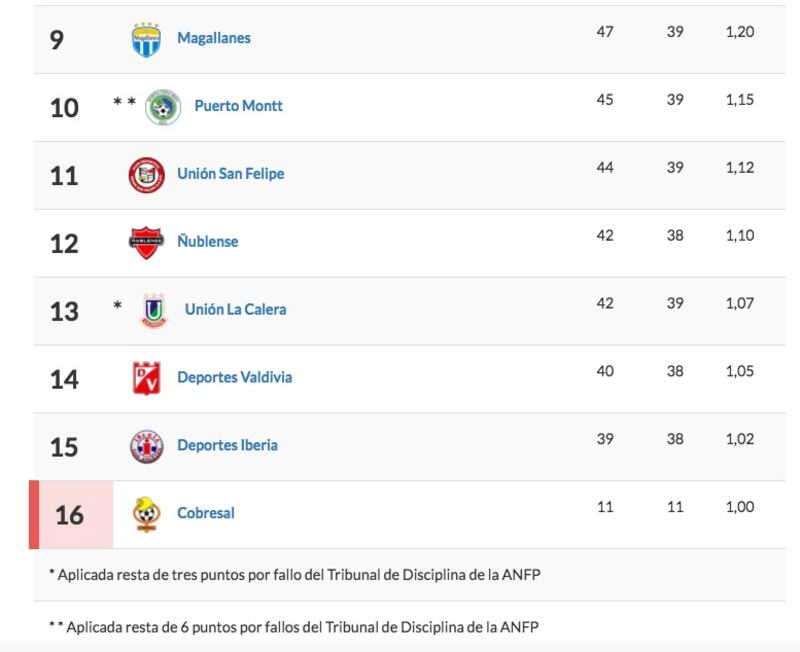Open the Ñublense team link
800x652 pixels.
(208, 241)
